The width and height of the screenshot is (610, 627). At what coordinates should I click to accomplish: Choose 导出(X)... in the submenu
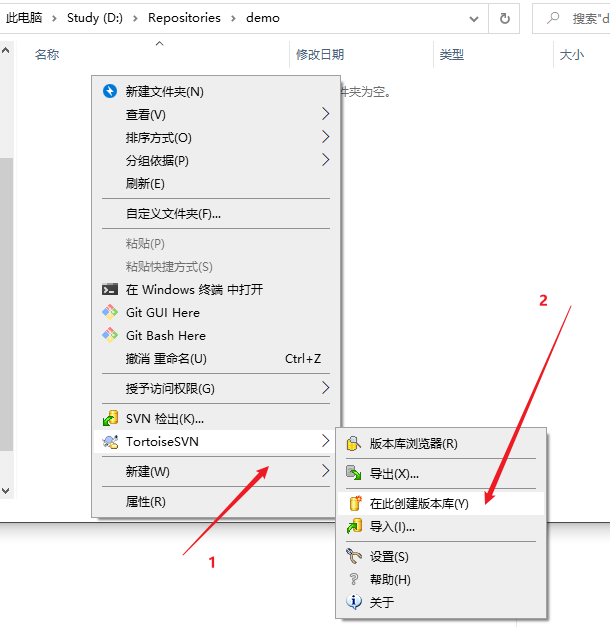[x=441, y=473]
